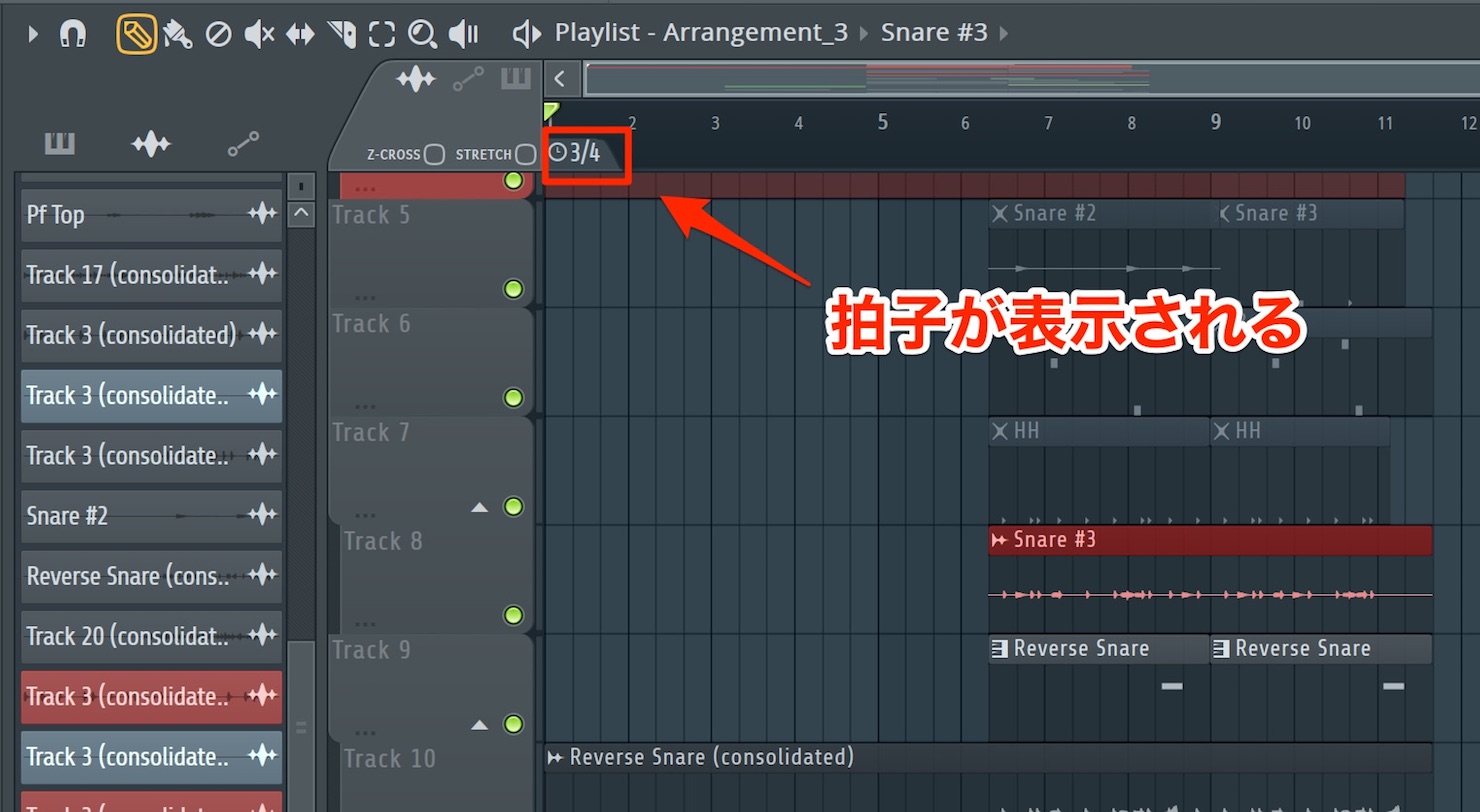Open audio icon menu on red Snare #3 clip
The height and width of the screenshot is (812, 1480).
999,540
